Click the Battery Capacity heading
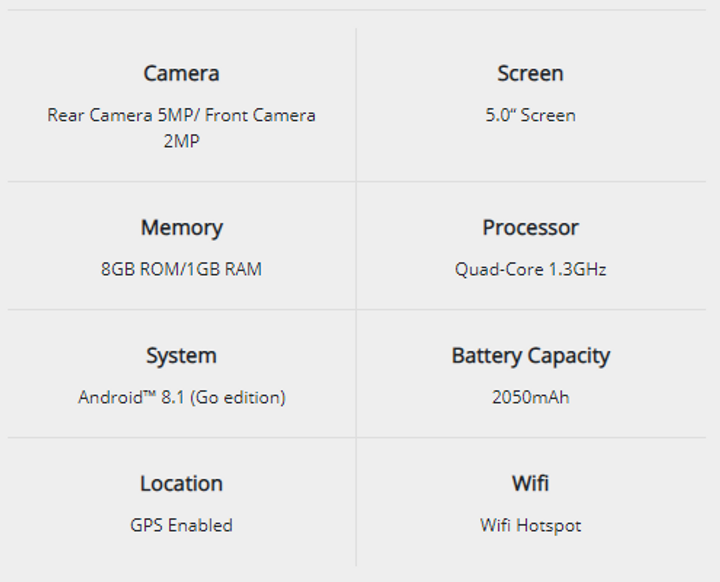 tap(531, 356)
